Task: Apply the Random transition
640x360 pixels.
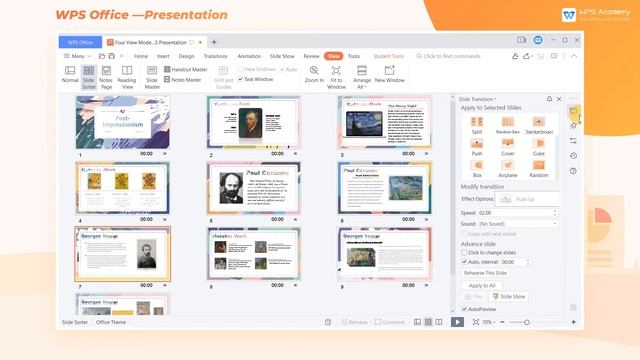Action: (539, 169)
